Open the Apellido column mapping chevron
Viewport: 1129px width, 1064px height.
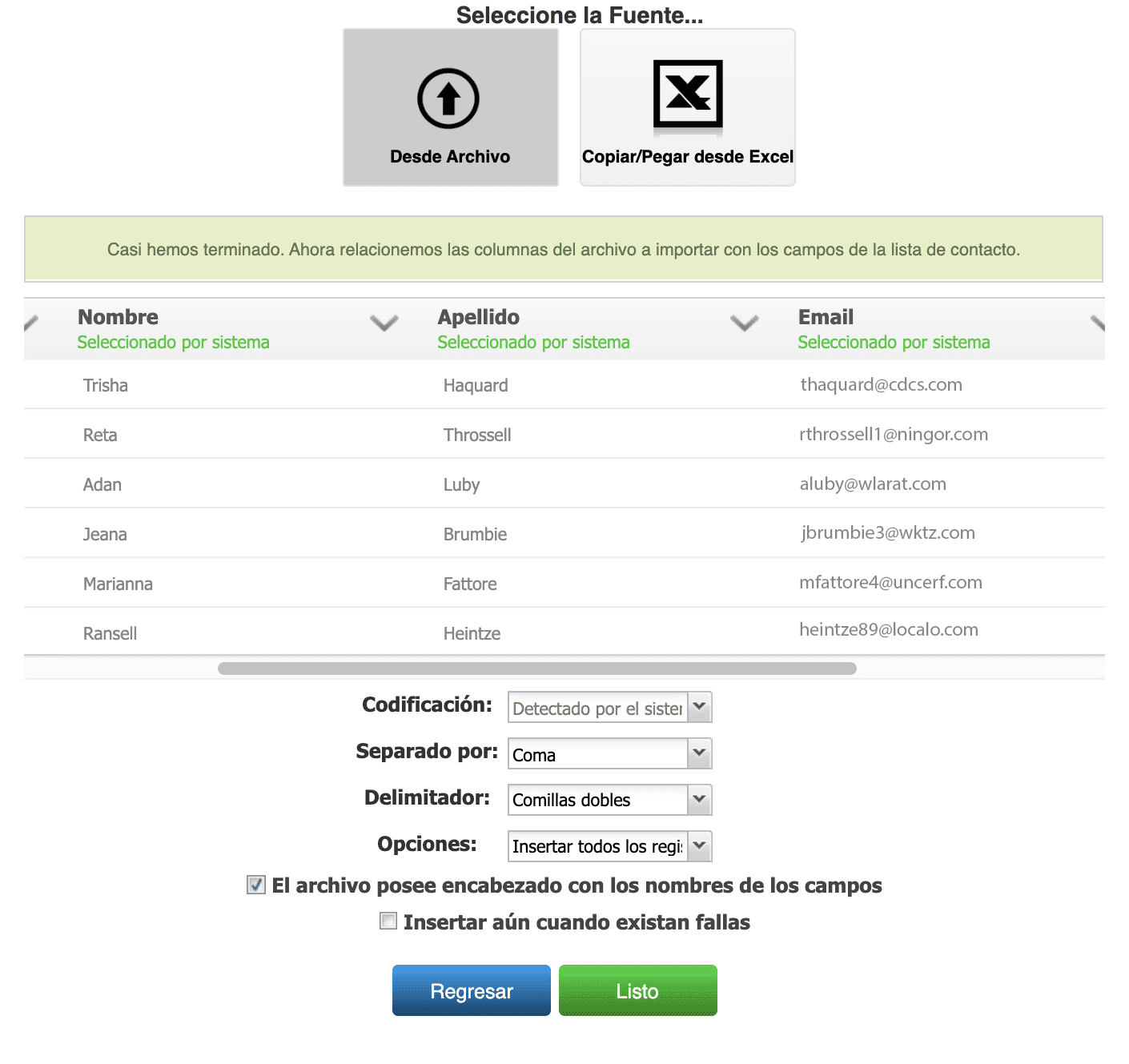pos(745,323)
